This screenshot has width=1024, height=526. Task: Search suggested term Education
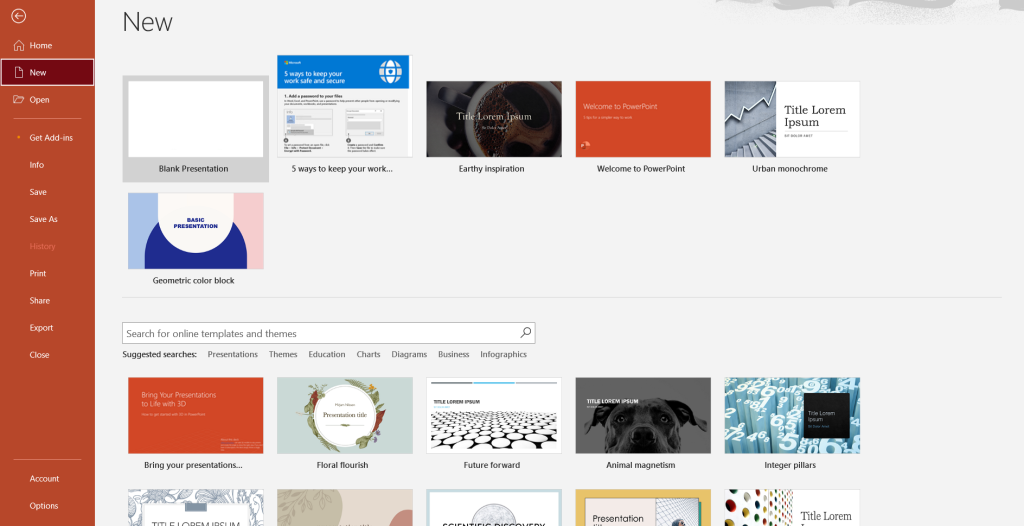327,354
